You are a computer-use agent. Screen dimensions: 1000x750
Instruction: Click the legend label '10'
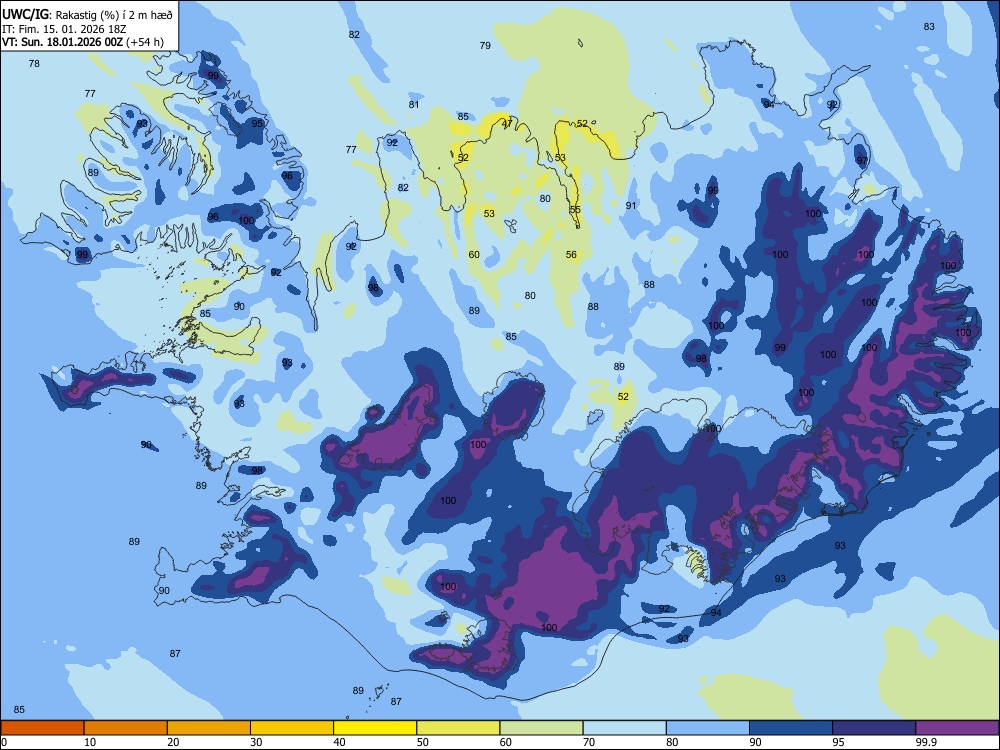pos(90,742)
